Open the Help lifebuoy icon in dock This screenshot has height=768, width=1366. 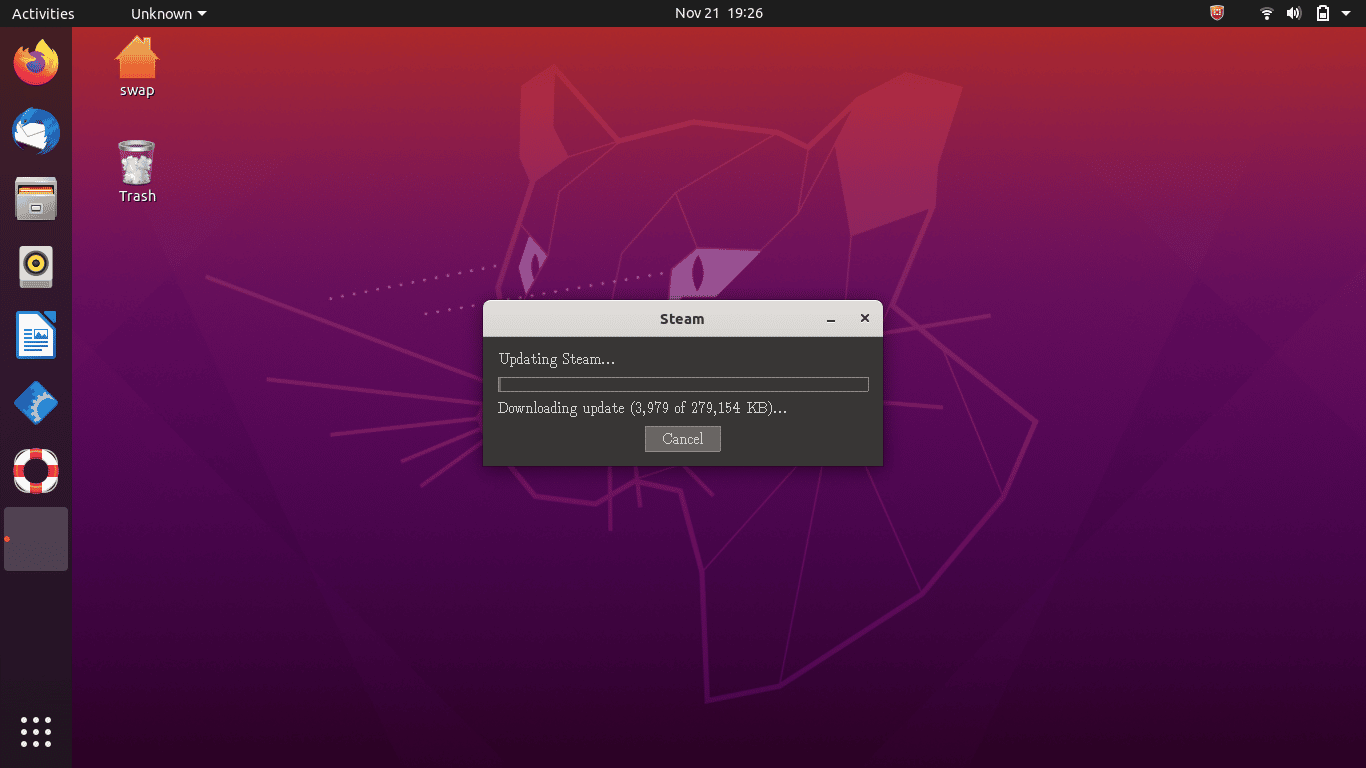(36, 471)
